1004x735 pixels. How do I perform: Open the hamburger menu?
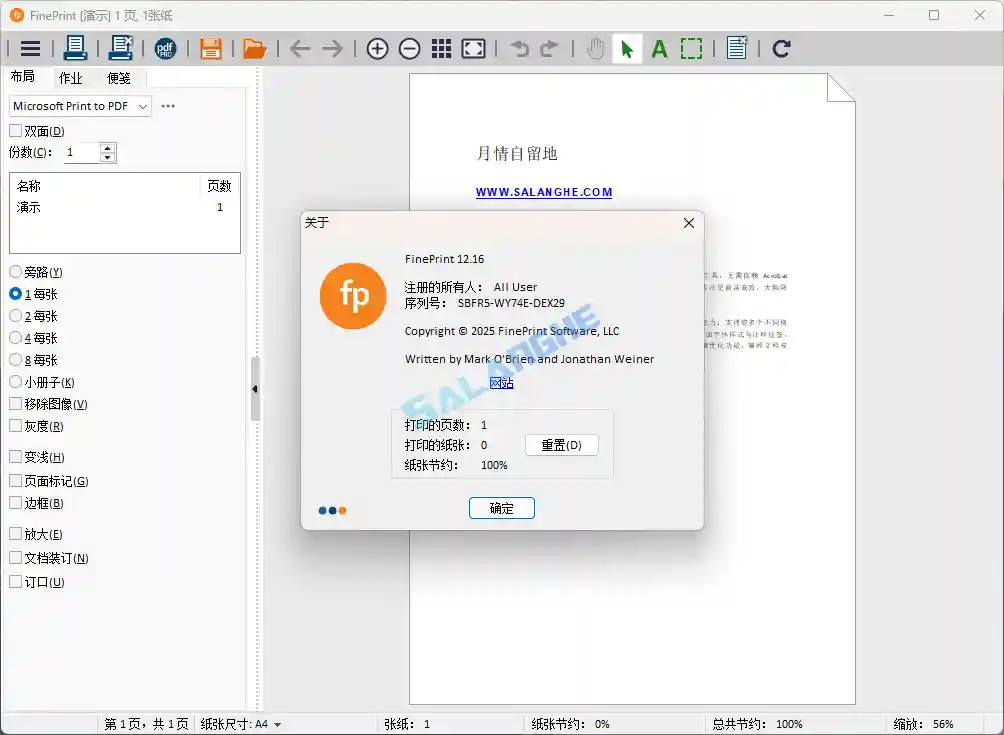(29, 48)
